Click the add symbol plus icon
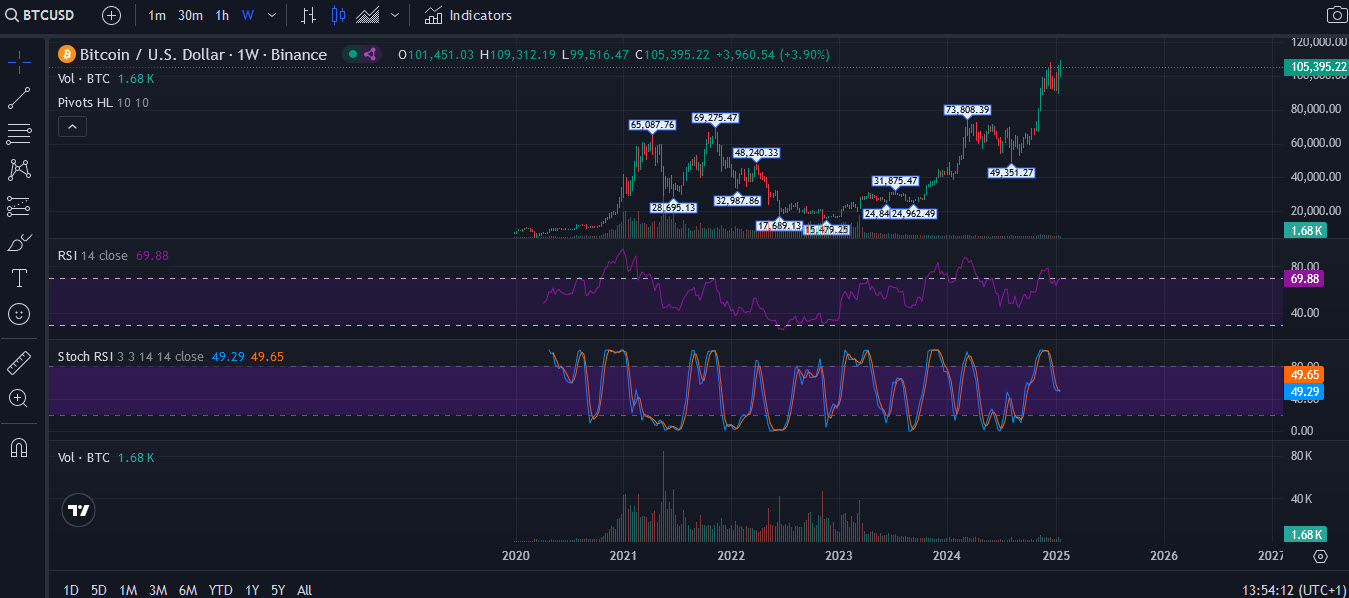Screen dimensions: 1349x598 click(x=111, y=15)
